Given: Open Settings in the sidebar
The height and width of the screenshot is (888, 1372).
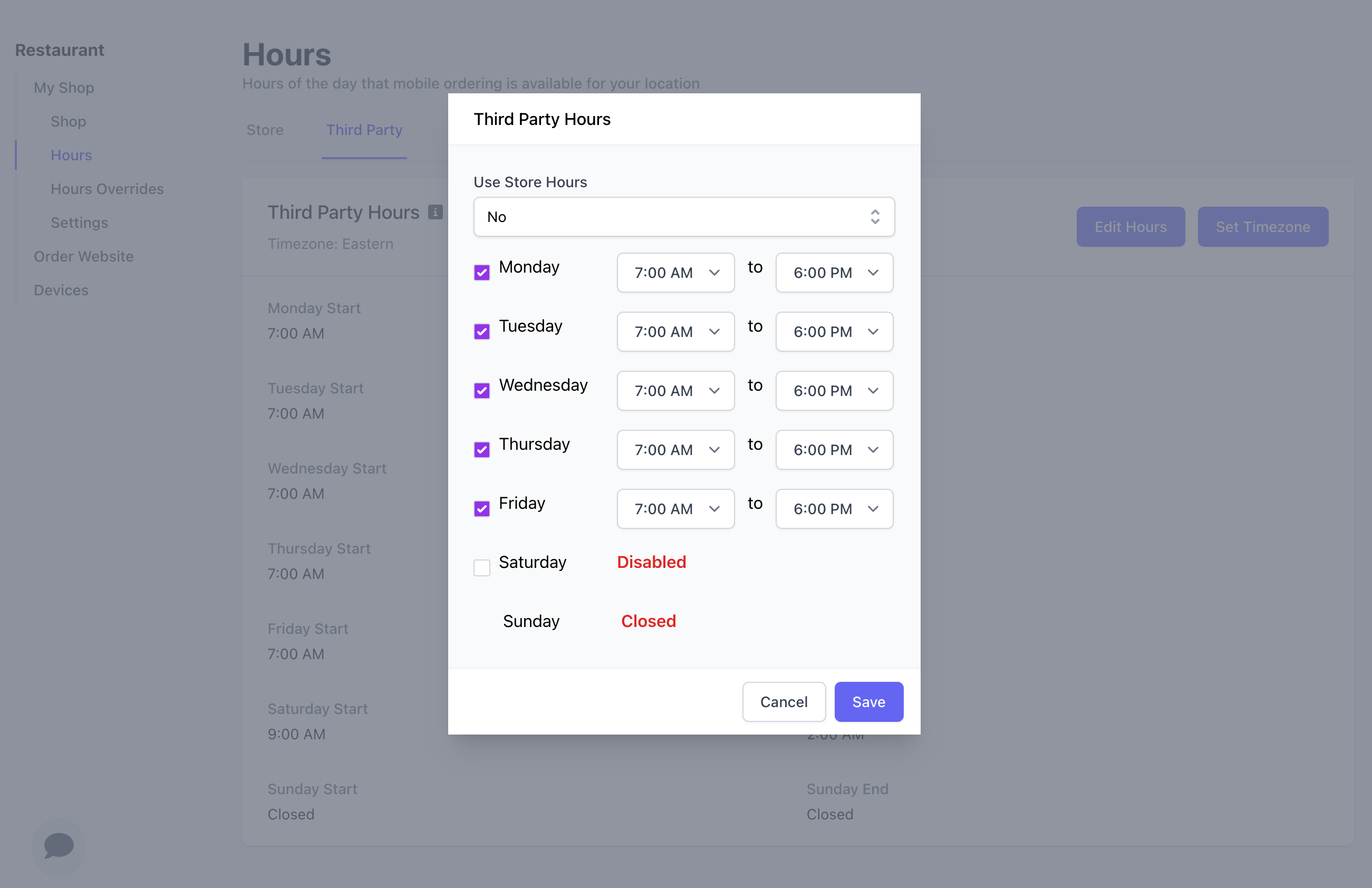Looking at the screenshot, I should tap(80, 223).
